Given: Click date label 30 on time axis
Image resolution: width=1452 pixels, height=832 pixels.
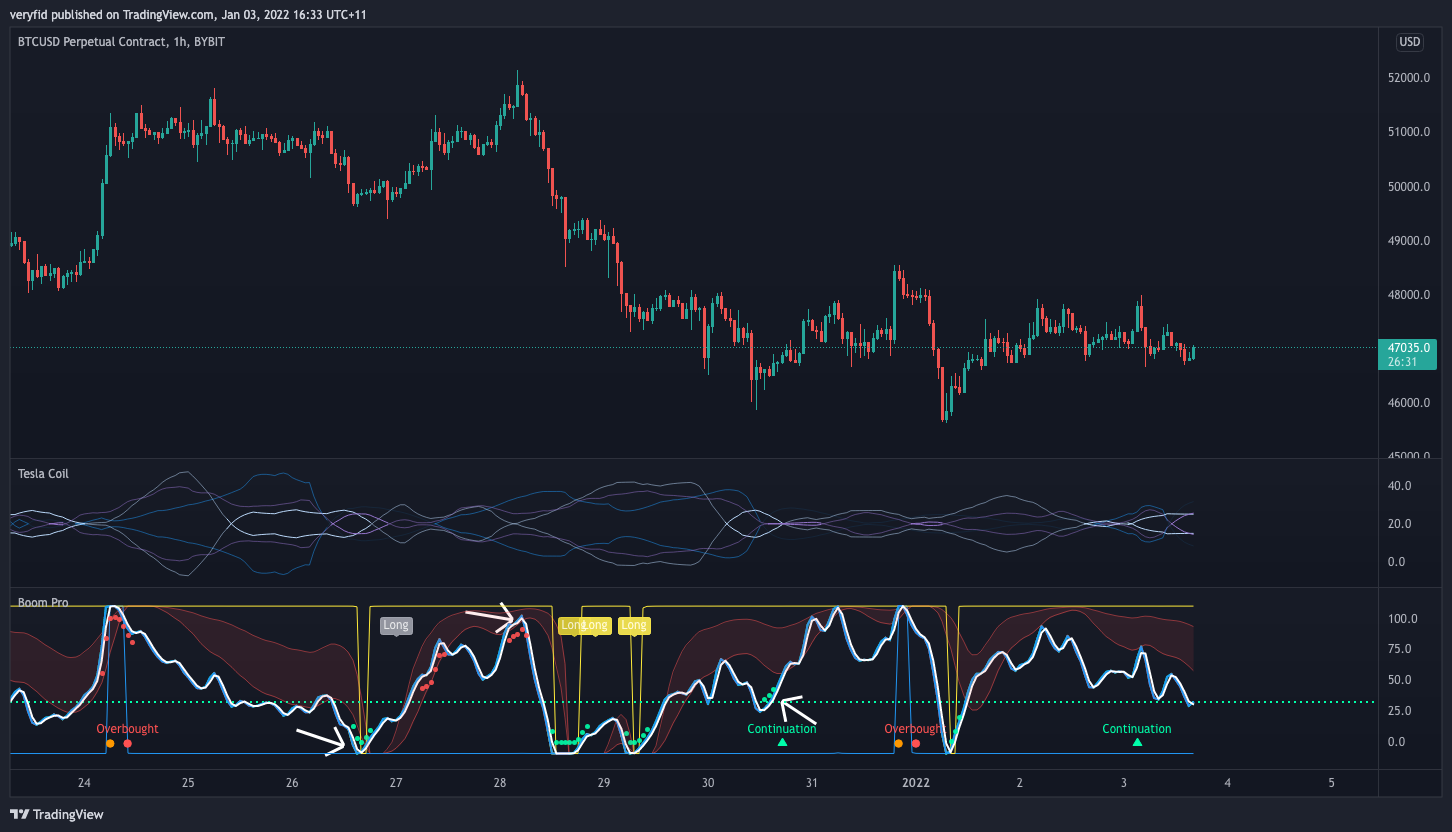Looking at the screenshot, I should pos(707,783).
